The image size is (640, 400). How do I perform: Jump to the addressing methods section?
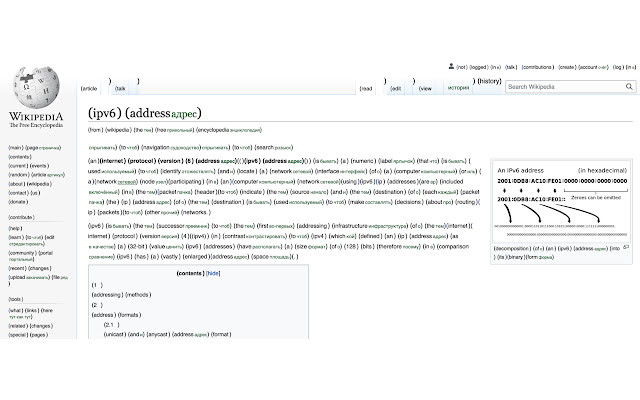click(x=121, y=295)
